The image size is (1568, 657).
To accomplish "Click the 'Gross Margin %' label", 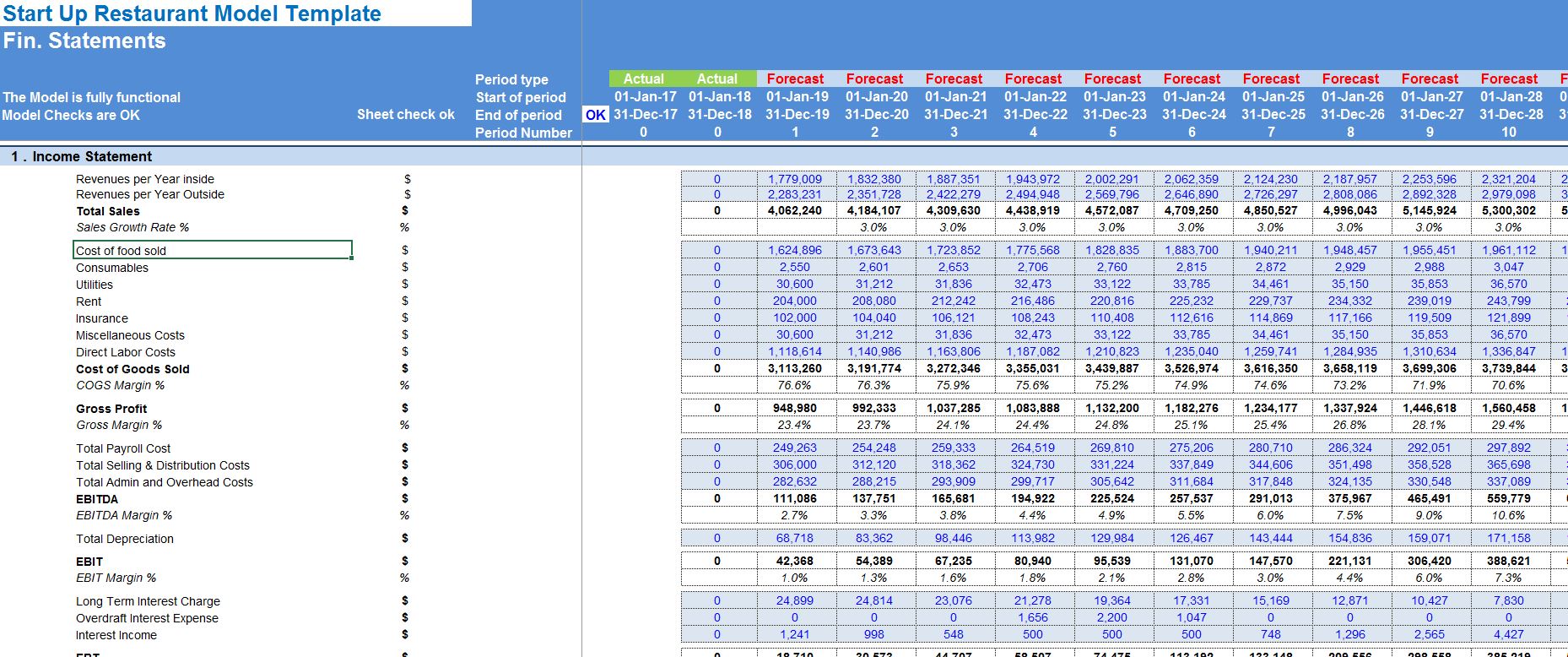I will point(119,425).
